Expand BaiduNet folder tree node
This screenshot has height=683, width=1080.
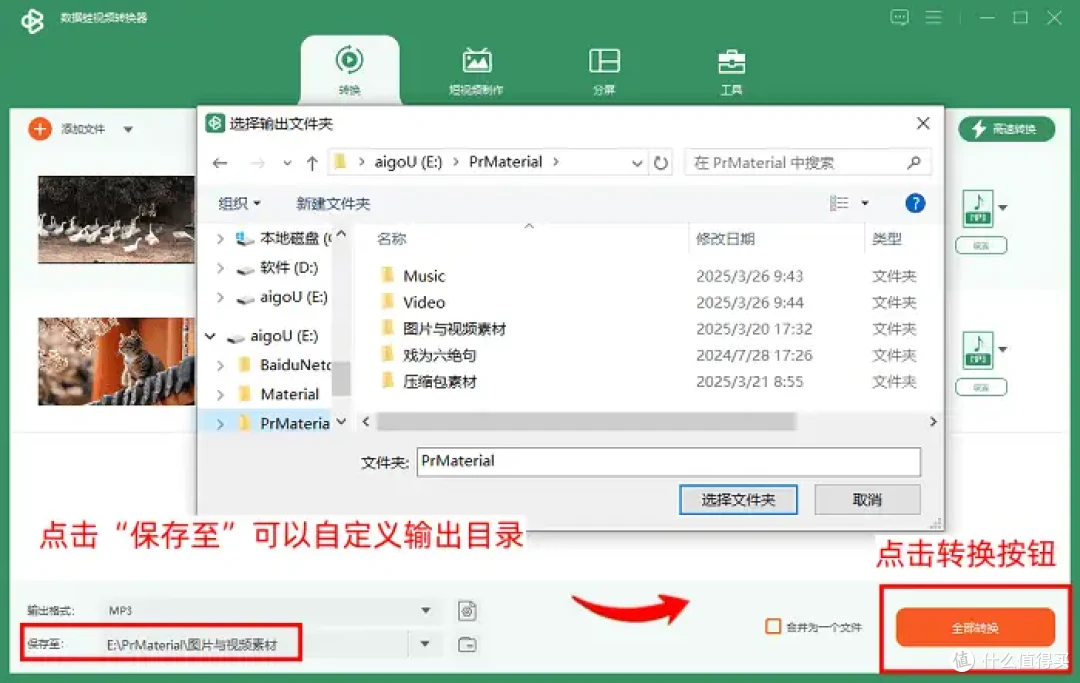click(220, 366)
